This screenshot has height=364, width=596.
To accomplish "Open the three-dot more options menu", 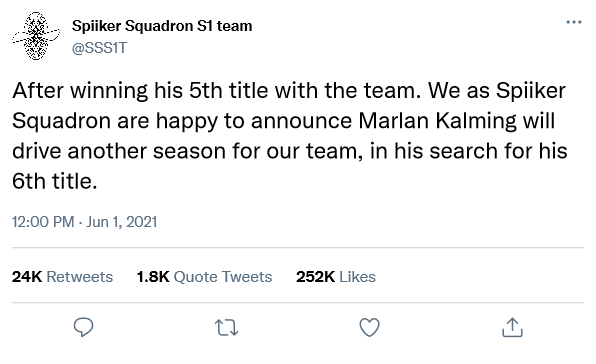I will [x=574, y=22].
